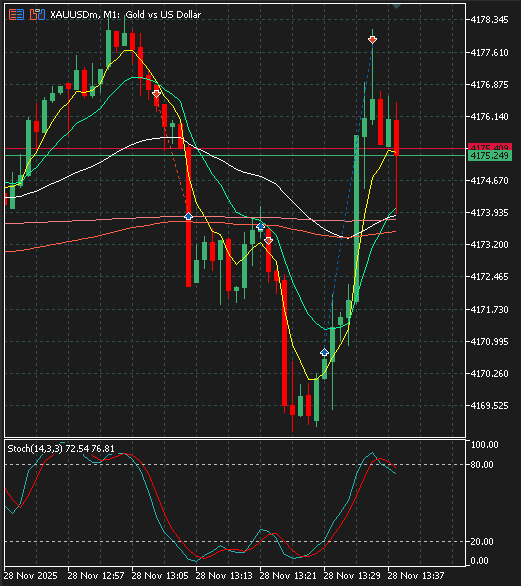Click the 4169.525 price scale label

coord(490,406)
